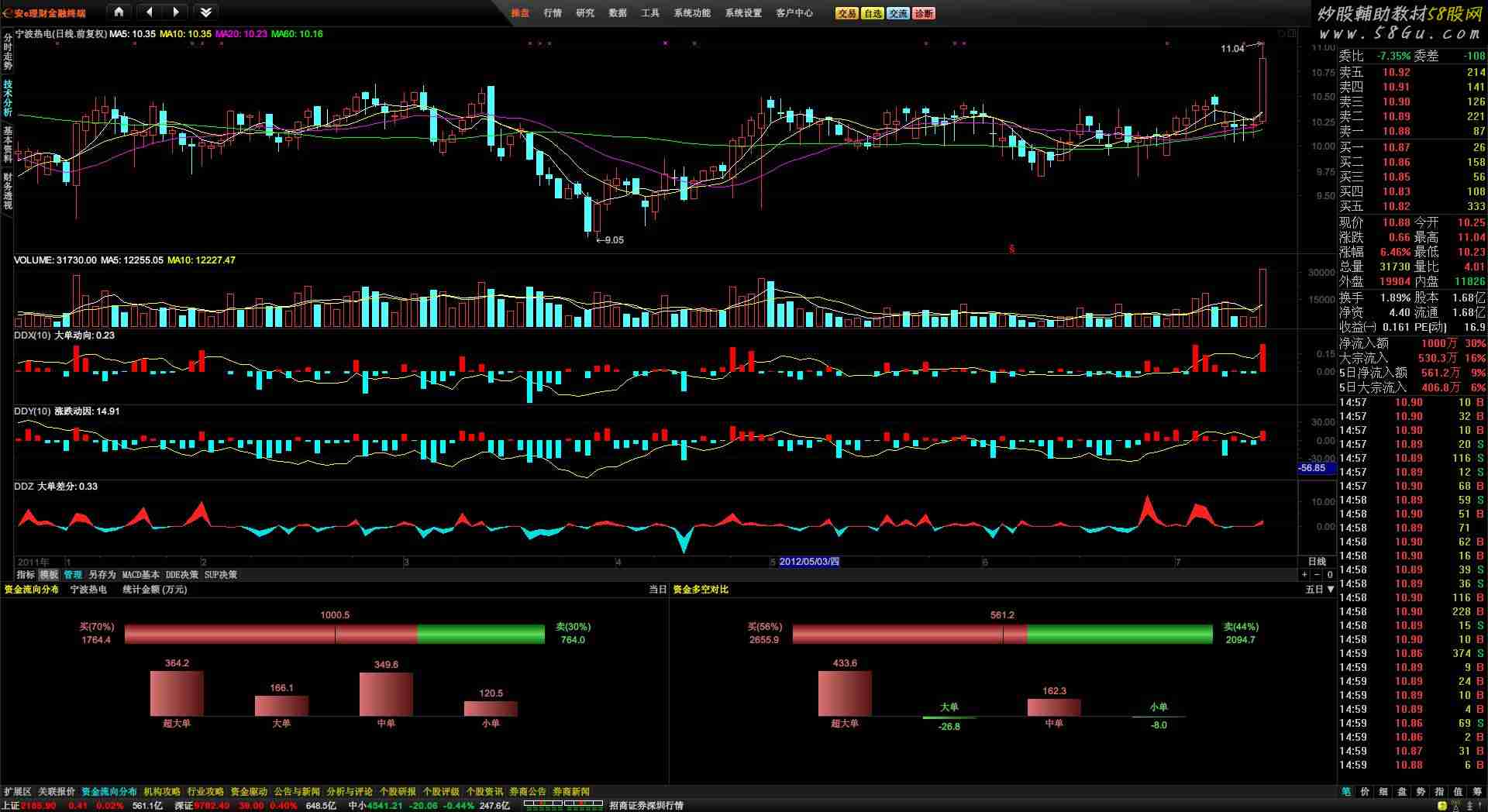The height and width of the screenshot is (812, 1488).
Task: Zoom in chart with the plus button
Action: 1305,575
